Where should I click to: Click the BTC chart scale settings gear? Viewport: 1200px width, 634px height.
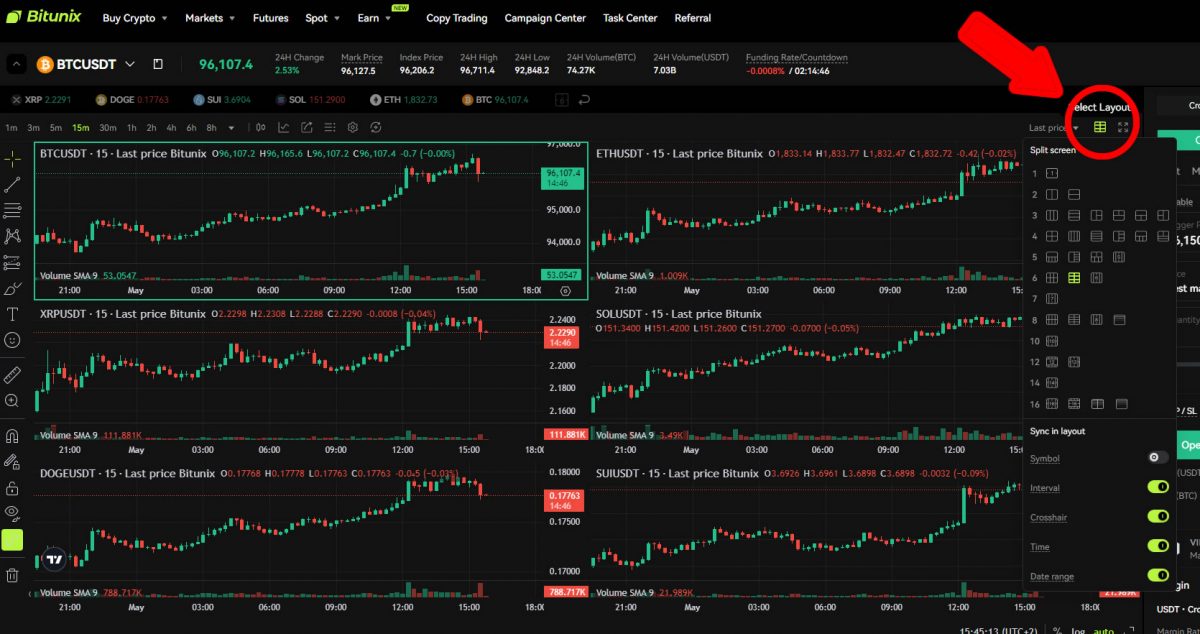(565, 291)
